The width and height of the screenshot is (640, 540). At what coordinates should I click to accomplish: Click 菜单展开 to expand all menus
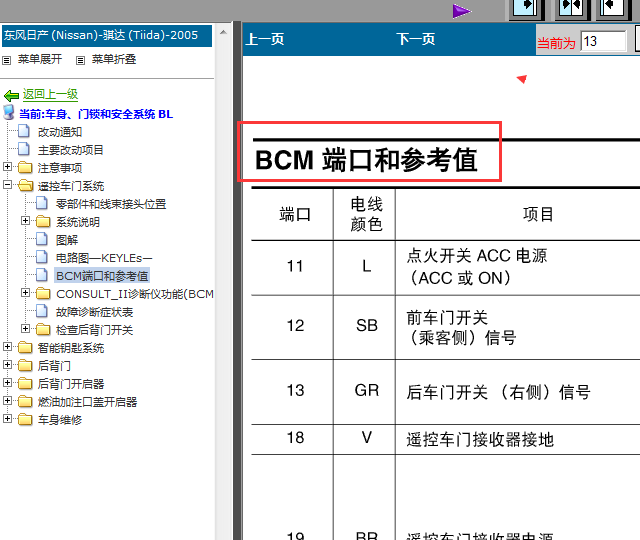40,60
